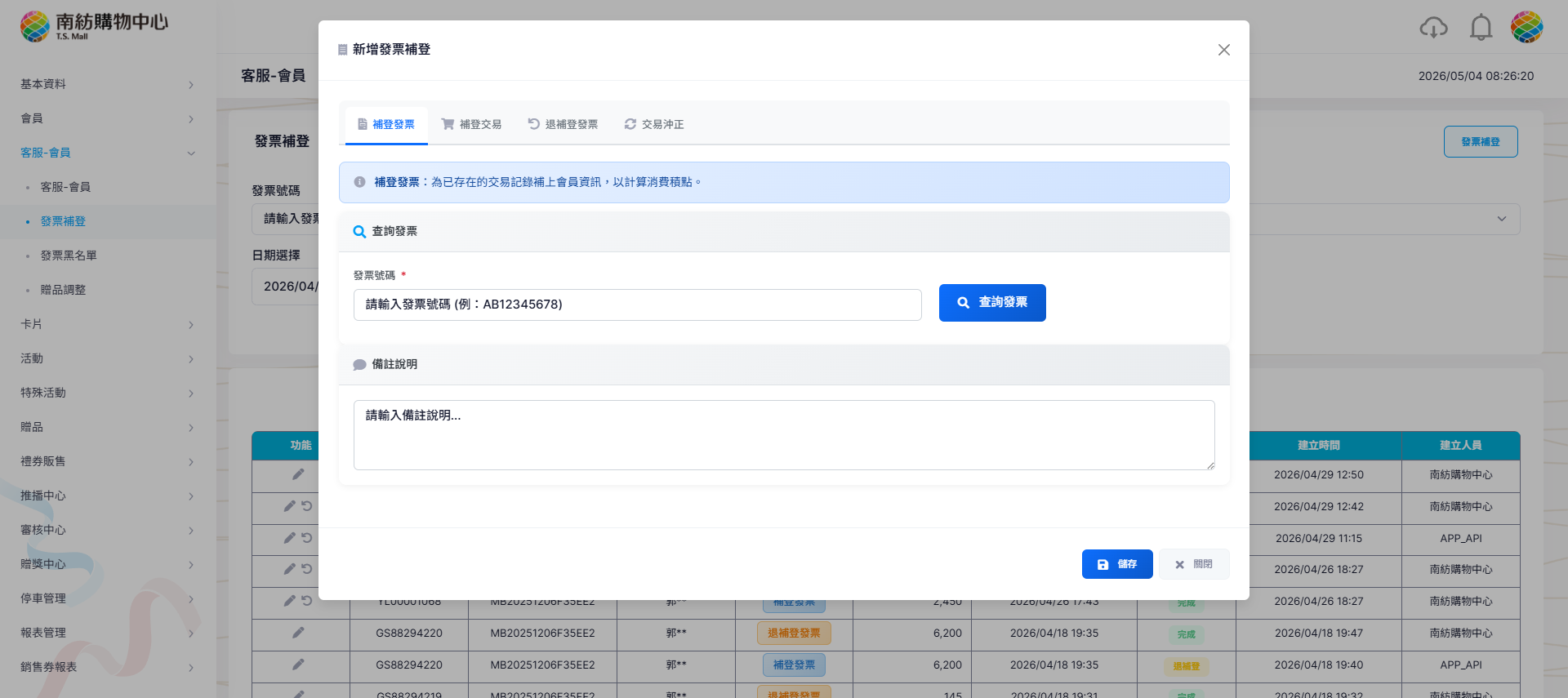1568x698 pixels.
Task: Focus the 發票號碼 input field in dialog
Action: (637, 305)
